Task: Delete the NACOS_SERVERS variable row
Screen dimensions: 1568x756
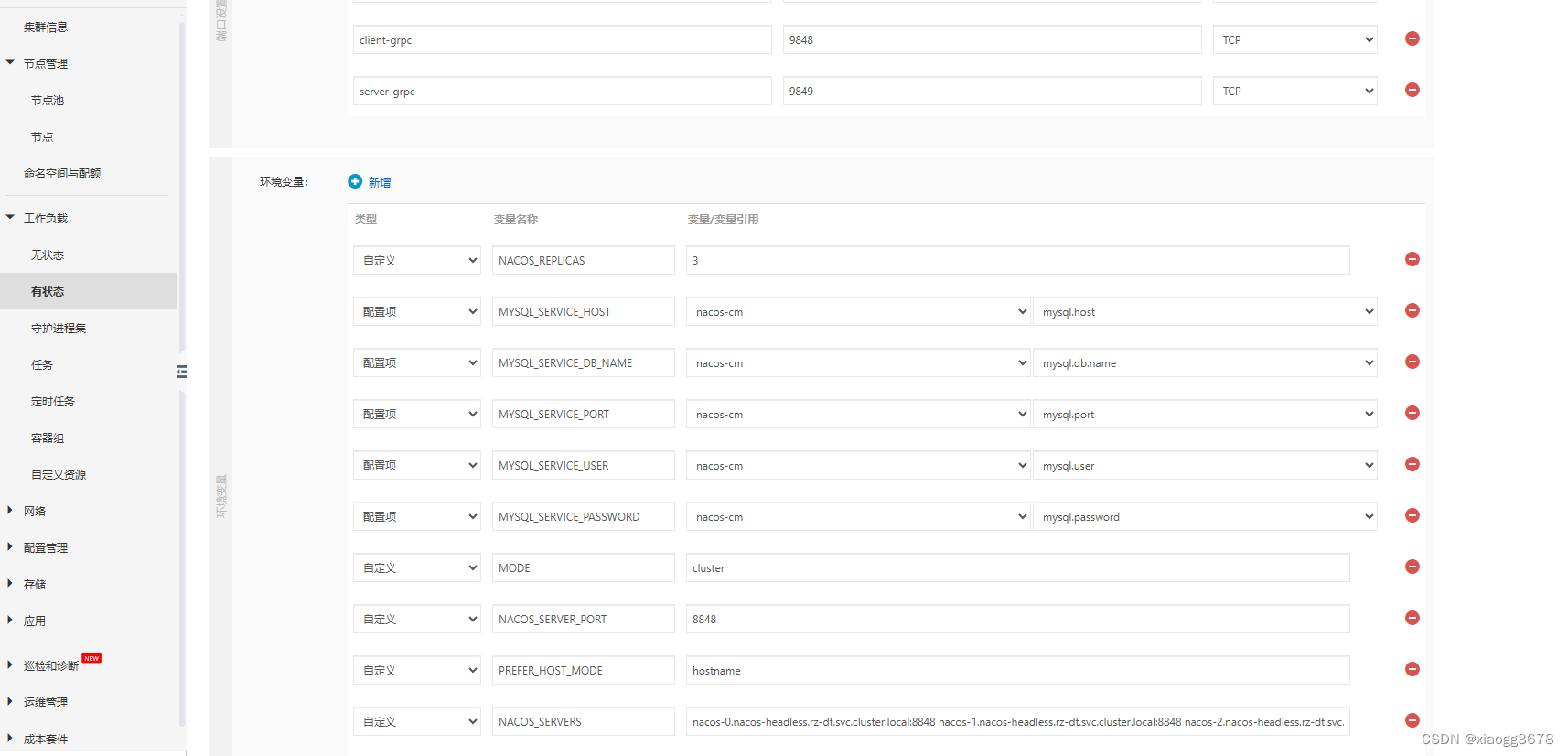Action: (1412, 720)
